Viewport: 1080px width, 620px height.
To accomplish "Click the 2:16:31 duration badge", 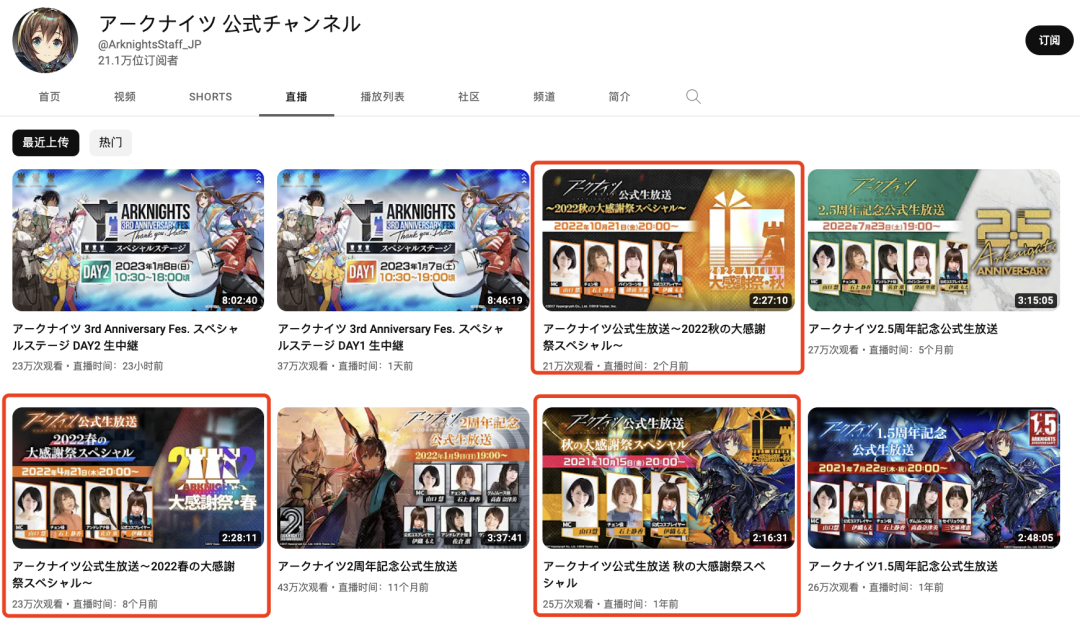I will tap(769, 537).
